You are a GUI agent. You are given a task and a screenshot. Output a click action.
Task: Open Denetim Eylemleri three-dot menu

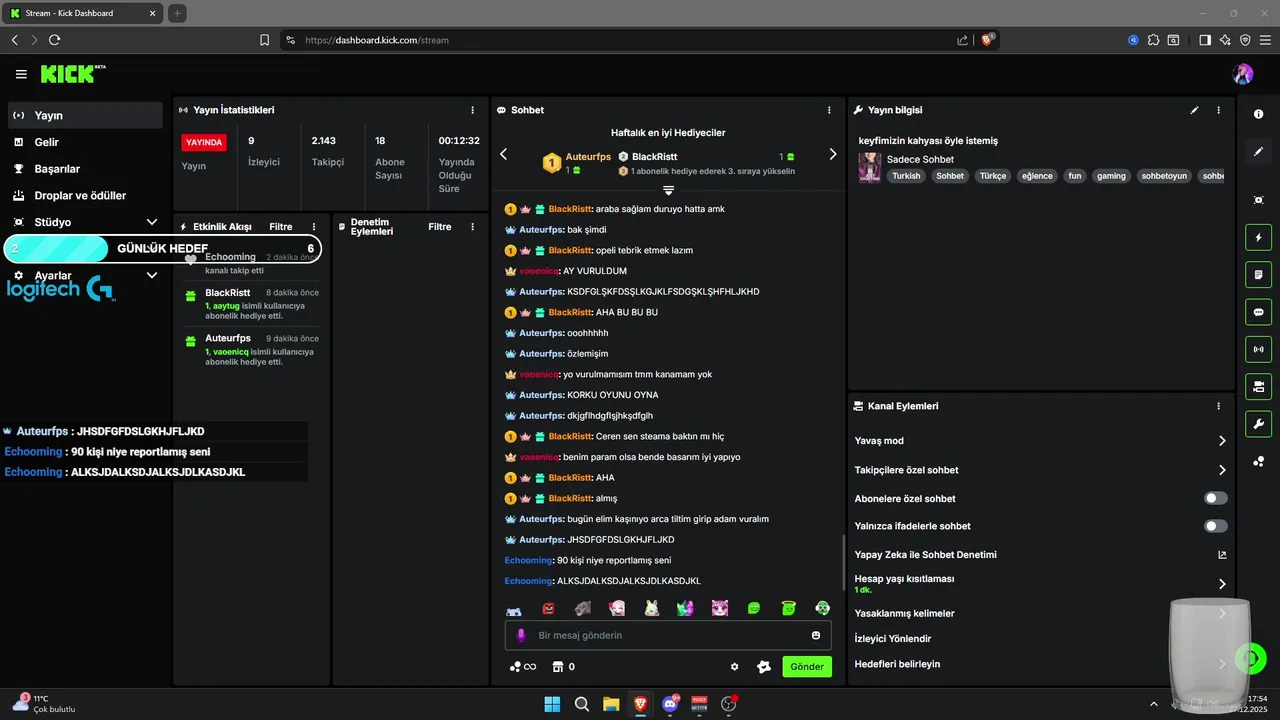click(x=473, y=227)
